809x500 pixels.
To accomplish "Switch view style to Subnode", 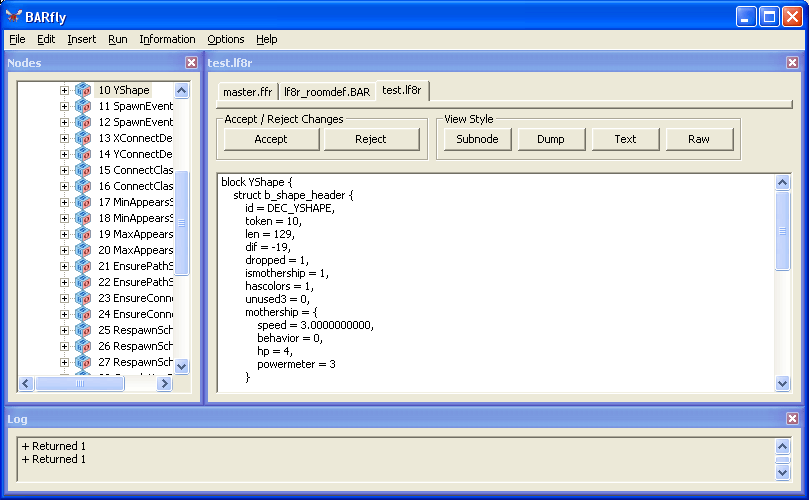I will 477,139.
